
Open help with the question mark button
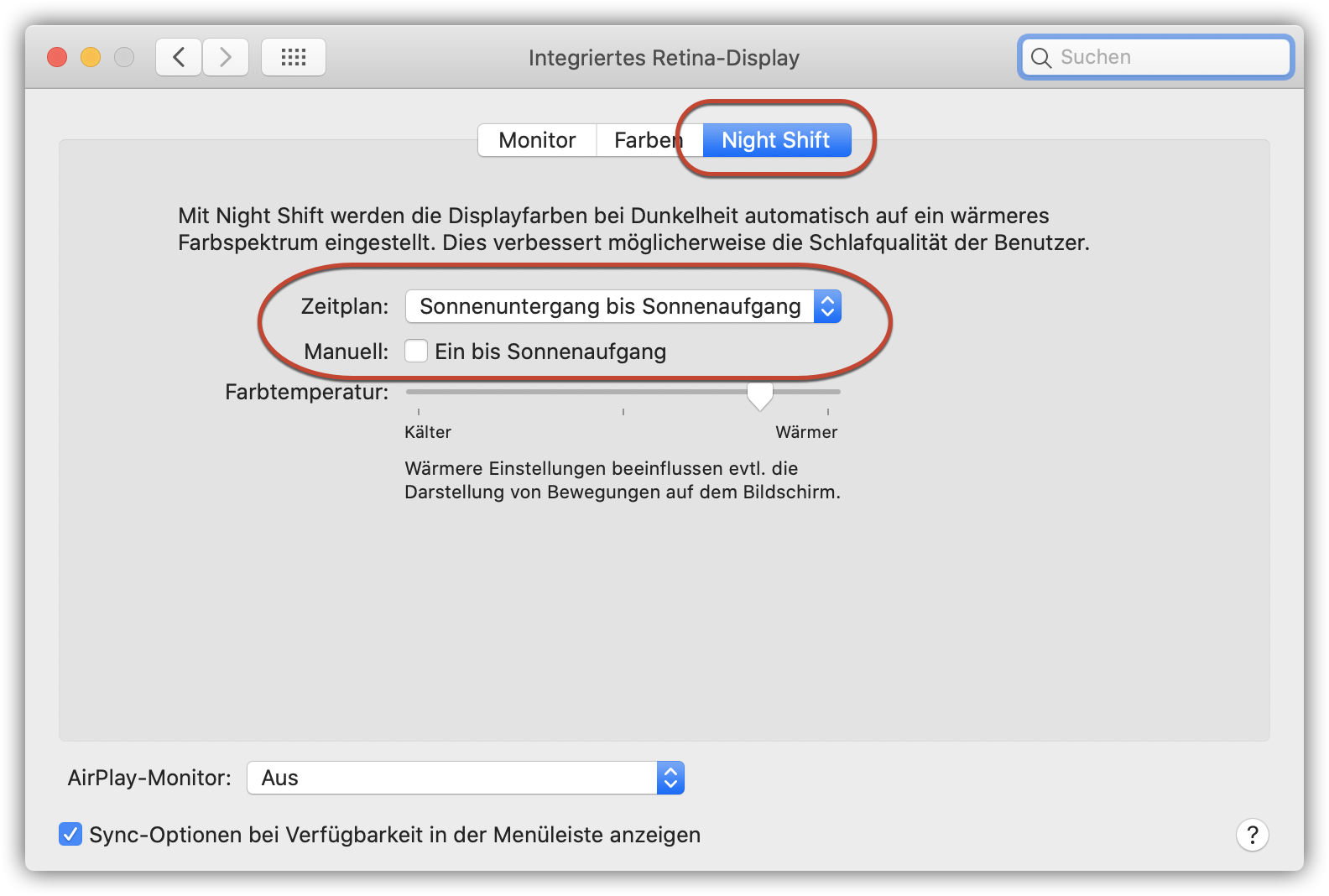point(1252,835)
